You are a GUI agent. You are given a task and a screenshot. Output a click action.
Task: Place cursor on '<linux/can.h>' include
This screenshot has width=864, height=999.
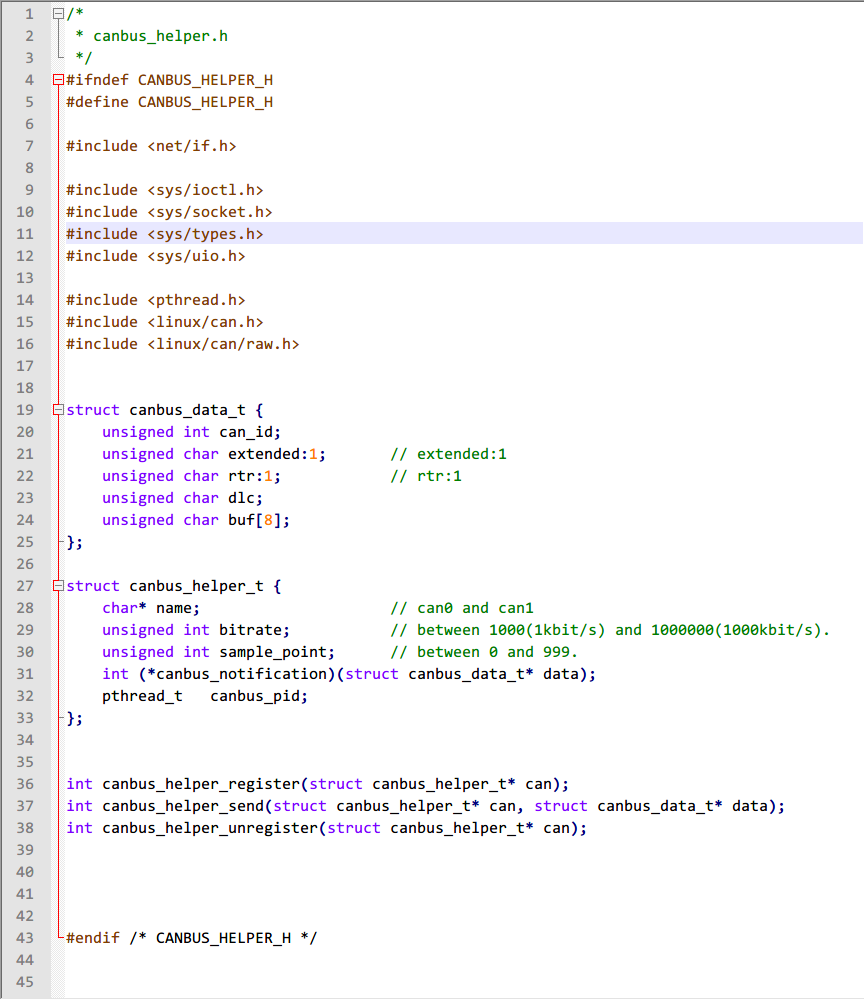tap(205, 322)
